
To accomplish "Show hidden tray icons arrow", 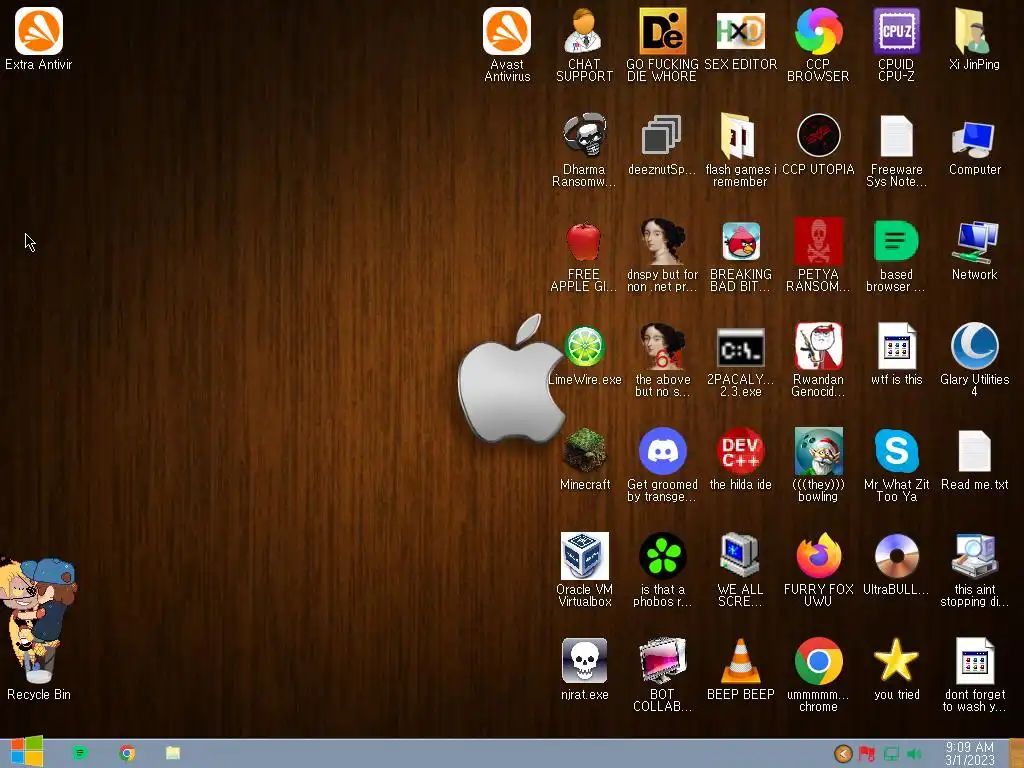I will (x=843, y=754).
